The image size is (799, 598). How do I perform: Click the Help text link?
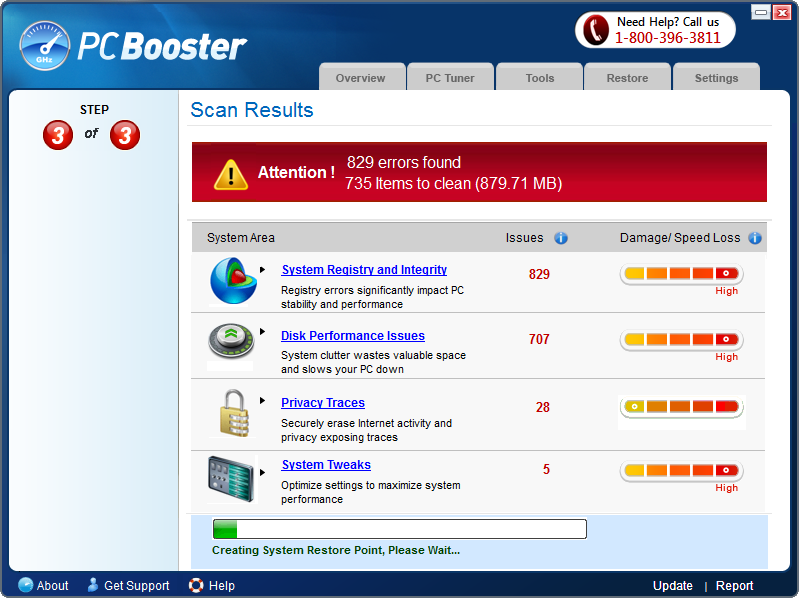[x=222, y=586]
